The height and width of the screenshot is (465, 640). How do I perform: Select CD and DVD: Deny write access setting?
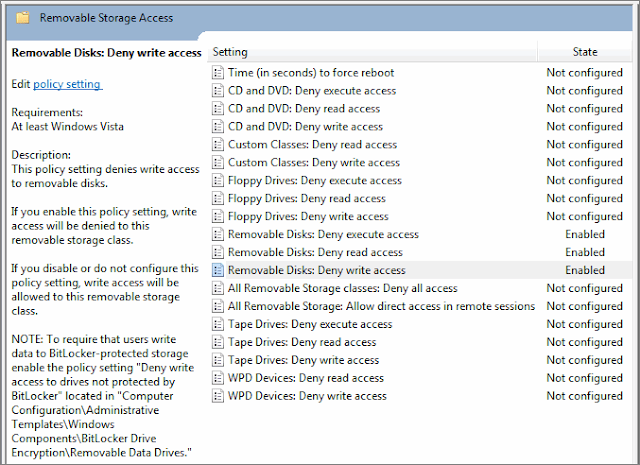(305, 127)
